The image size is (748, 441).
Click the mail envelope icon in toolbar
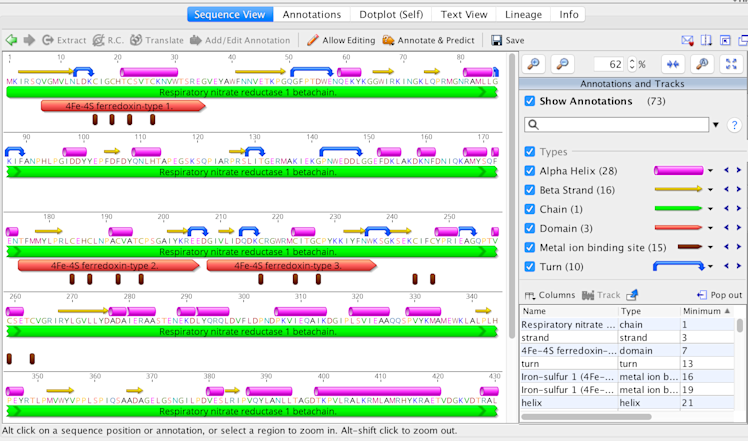(x=688, y=40)
